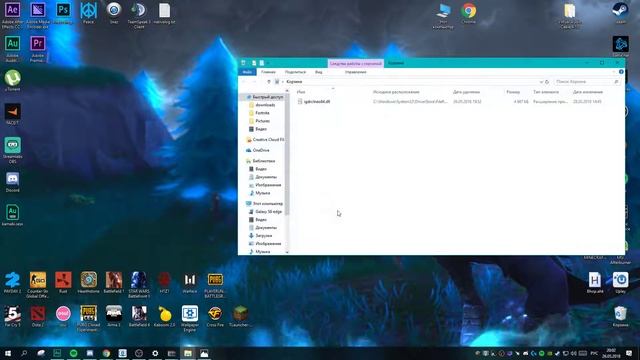Viewport: 640px width, 360px height.
Task: Go up one folder level in Explorer
Action: click(x=269, y=82)
